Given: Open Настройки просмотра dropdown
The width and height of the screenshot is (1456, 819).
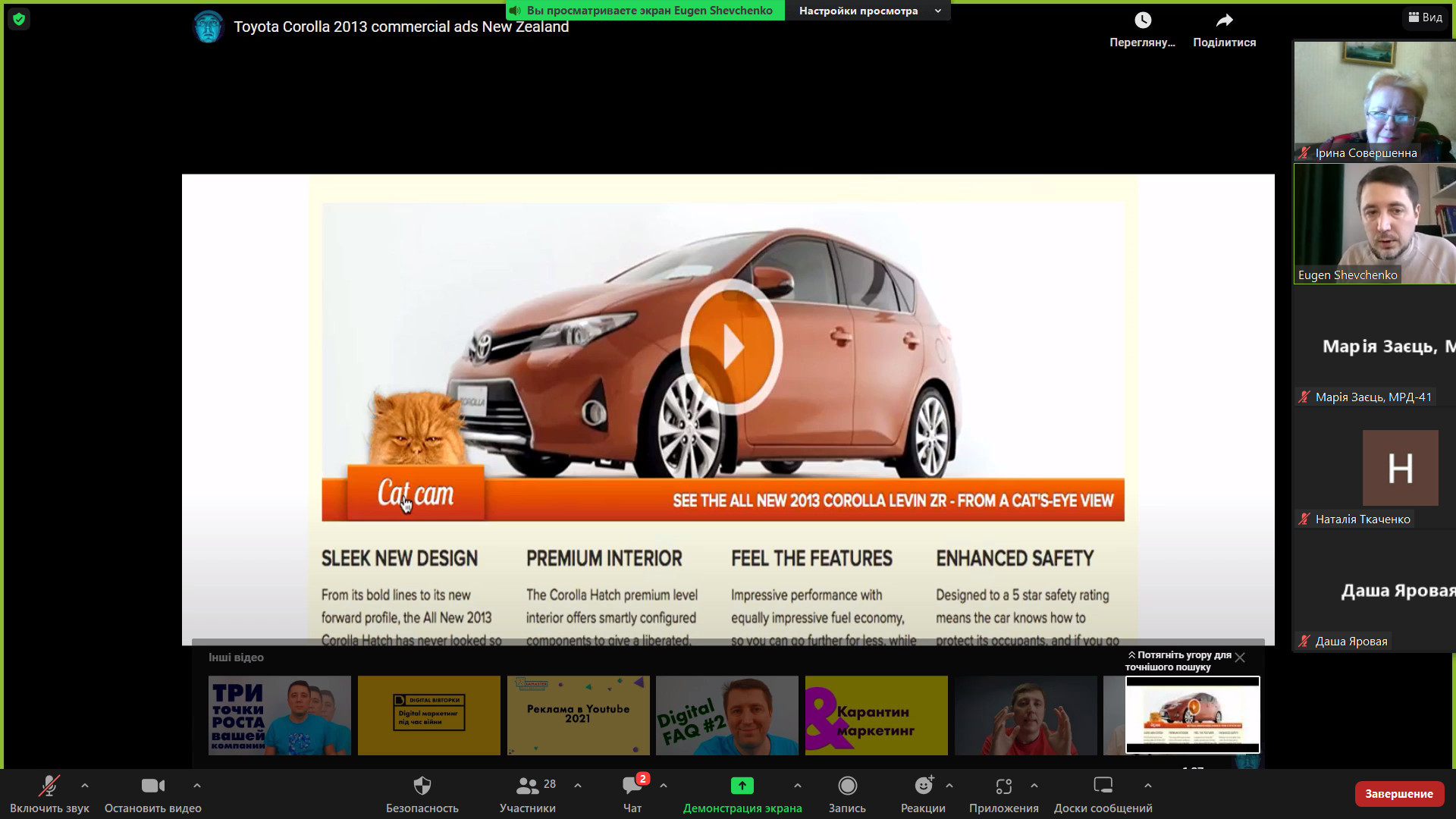Looking at the screenshot, I should [x=868, y=11].
